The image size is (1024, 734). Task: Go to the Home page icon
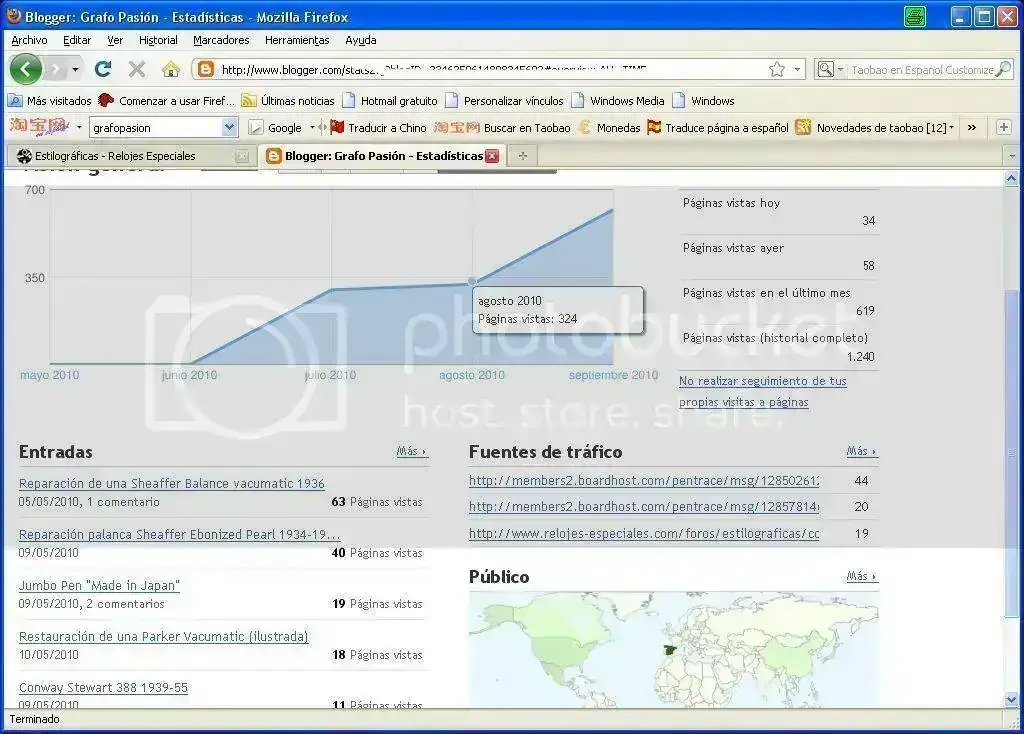[x=171, y=69]
